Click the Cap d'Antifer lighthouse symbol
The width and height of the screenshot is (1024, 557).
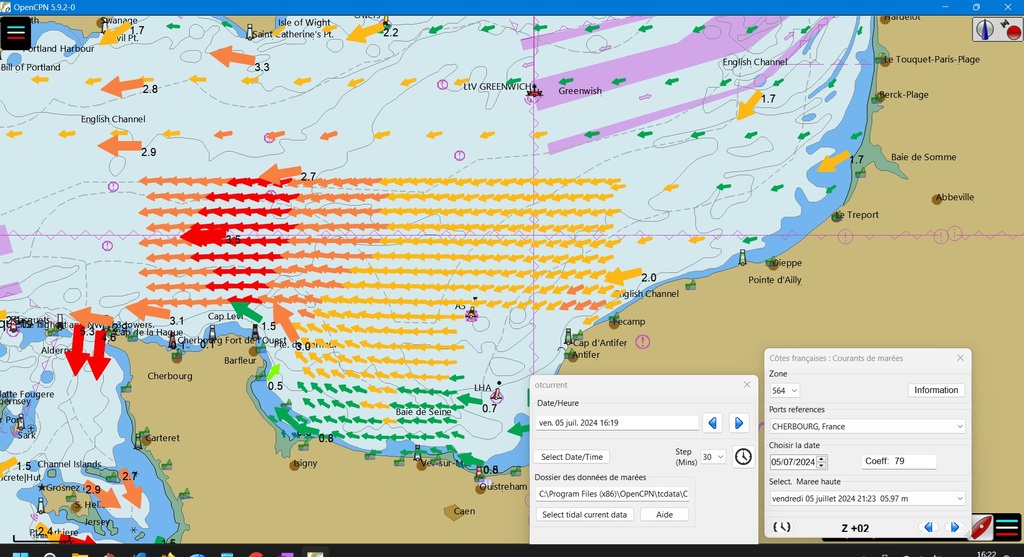coord(568,337)
